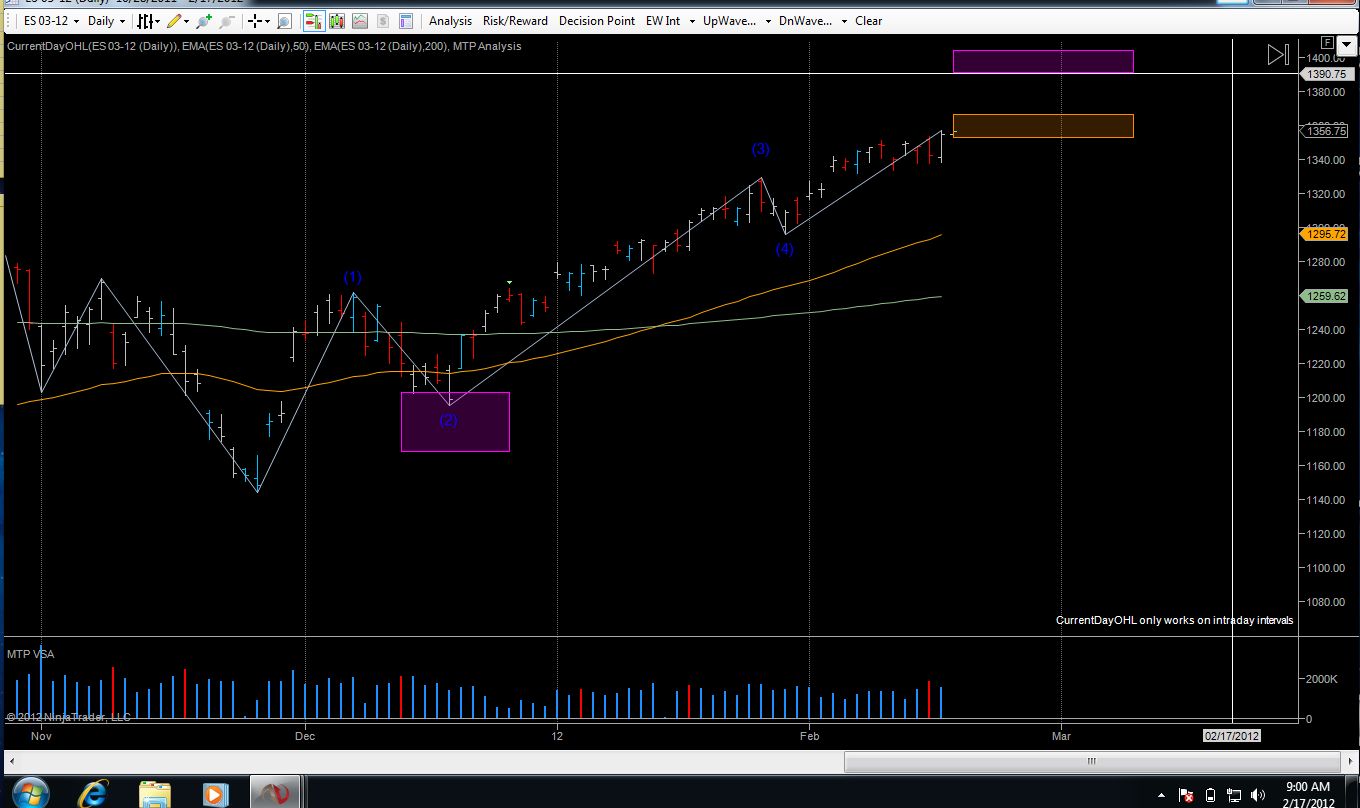Select the wave (1) label

point(353,277)
